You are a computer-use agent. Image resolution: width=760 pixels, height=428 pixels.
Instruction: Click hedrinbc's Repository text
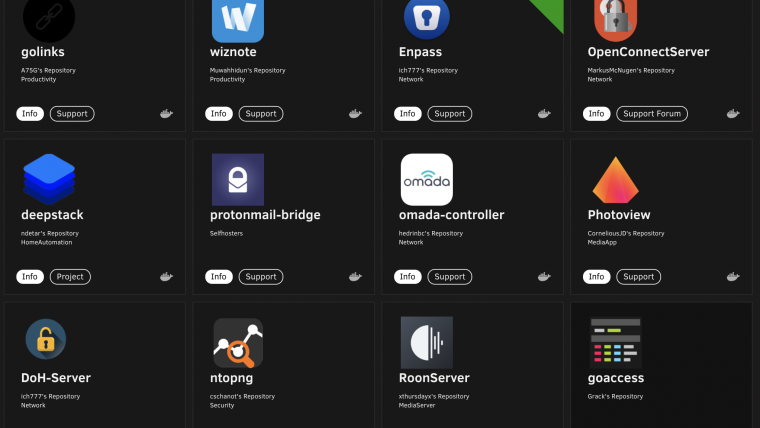click(431, 233)
